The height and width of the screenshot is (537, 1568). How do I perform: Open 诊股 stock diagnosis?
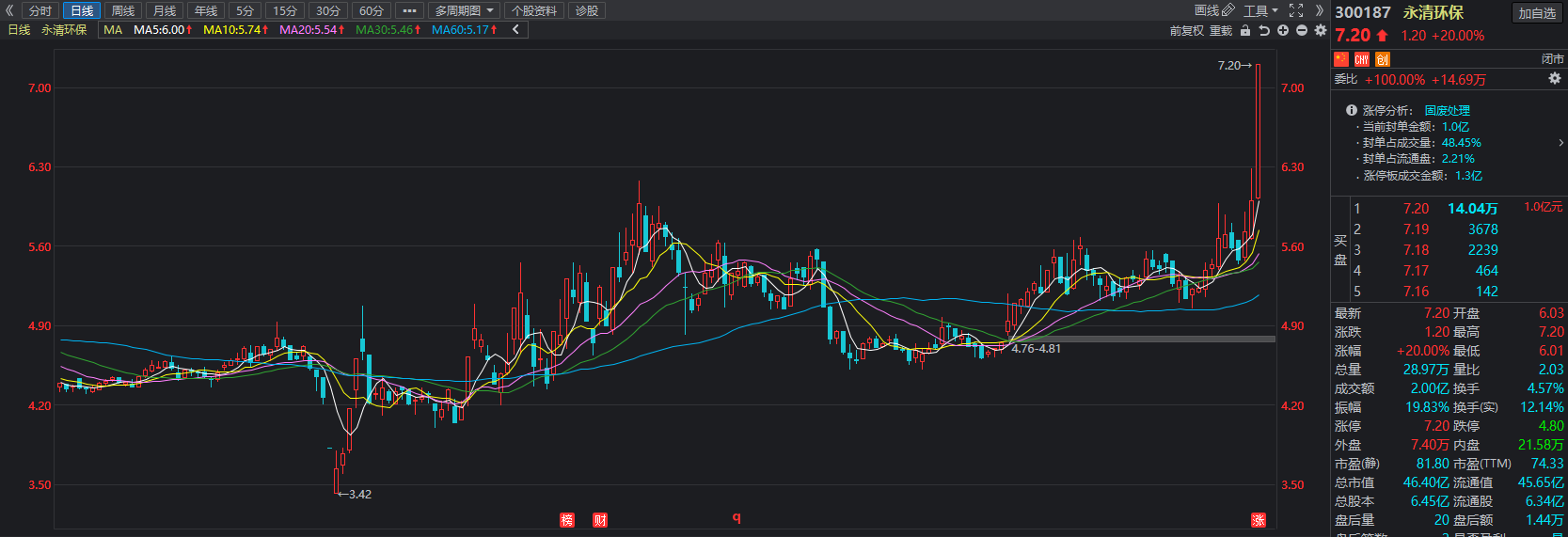[586, 10]
